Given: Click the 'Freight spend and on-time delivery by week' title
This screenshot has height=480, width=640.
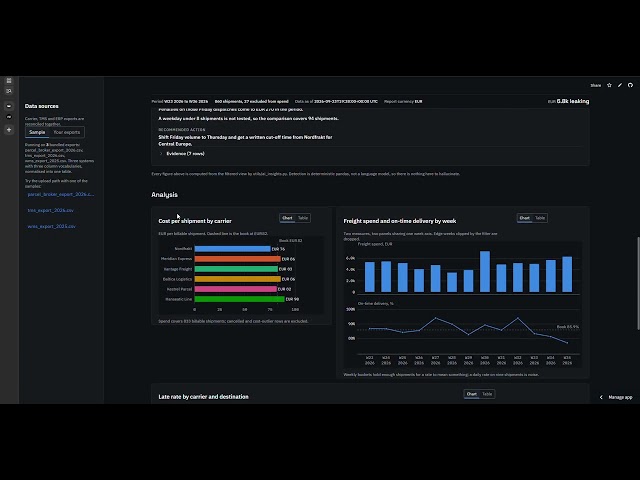Looking at the screenshot, I should [400, 221].
